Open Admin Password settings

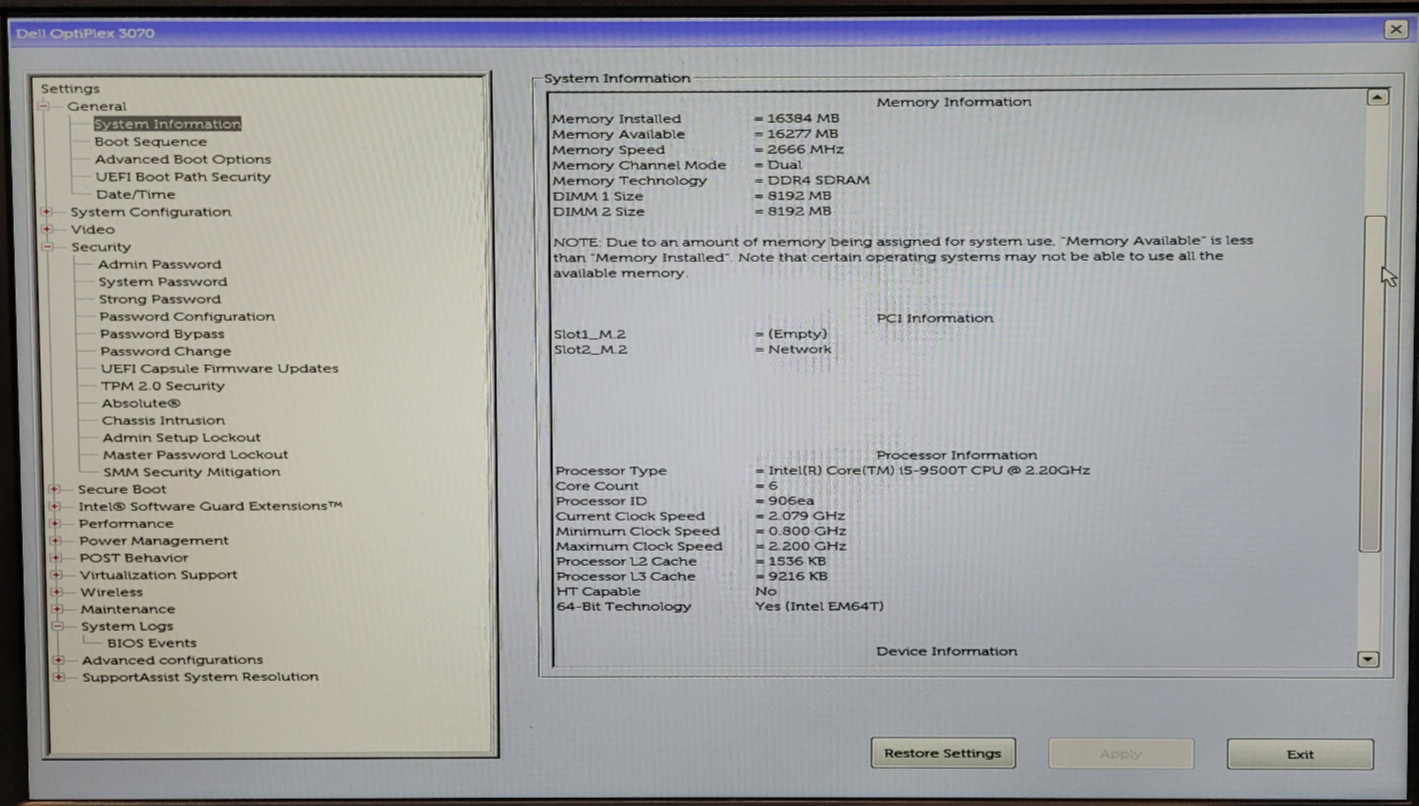coord(160,264)
